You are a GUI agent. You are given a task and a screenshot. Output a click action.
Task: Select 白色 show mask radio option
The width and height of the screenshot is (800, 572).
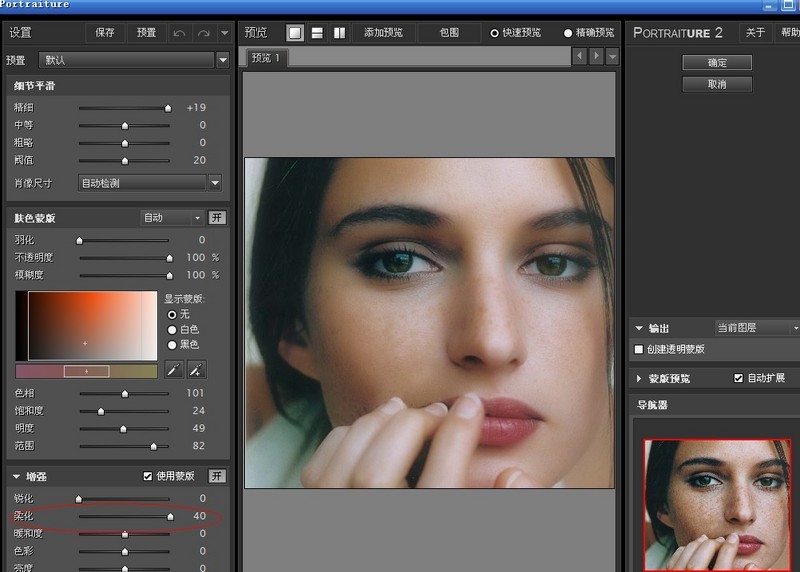[172, 330]
